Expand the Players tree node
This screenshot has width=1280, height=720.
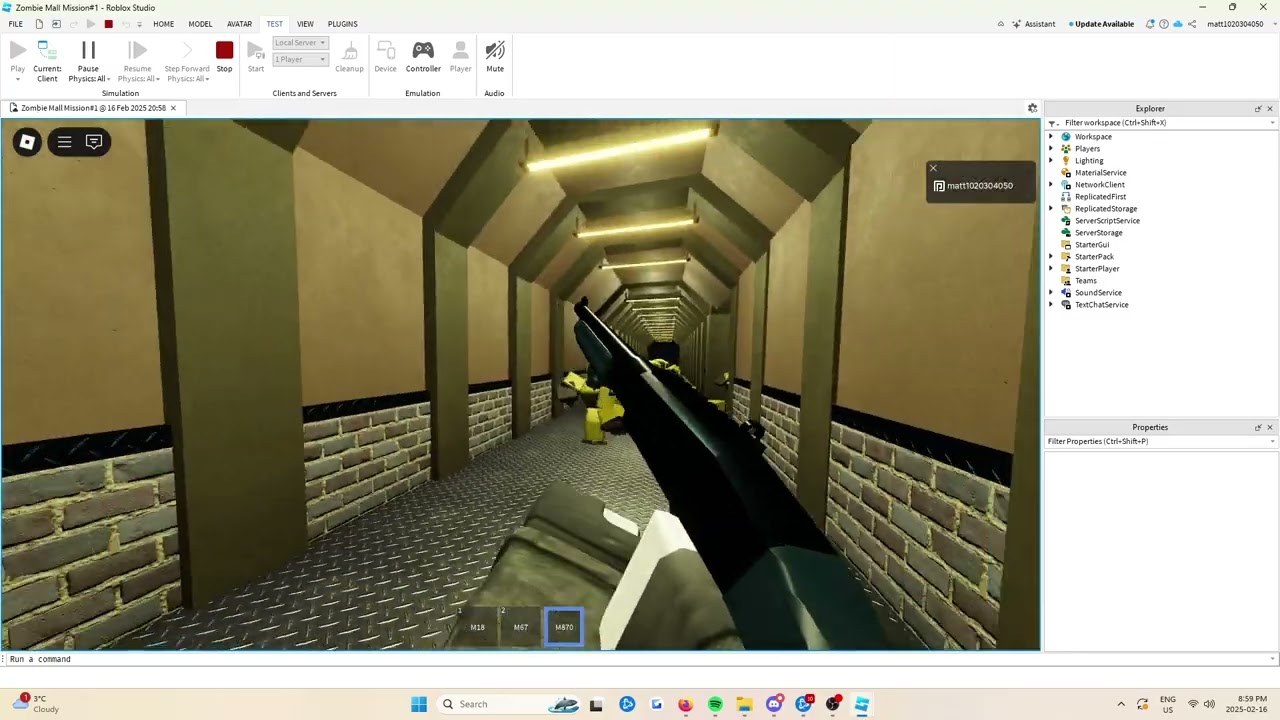(x=1051, y=149)
